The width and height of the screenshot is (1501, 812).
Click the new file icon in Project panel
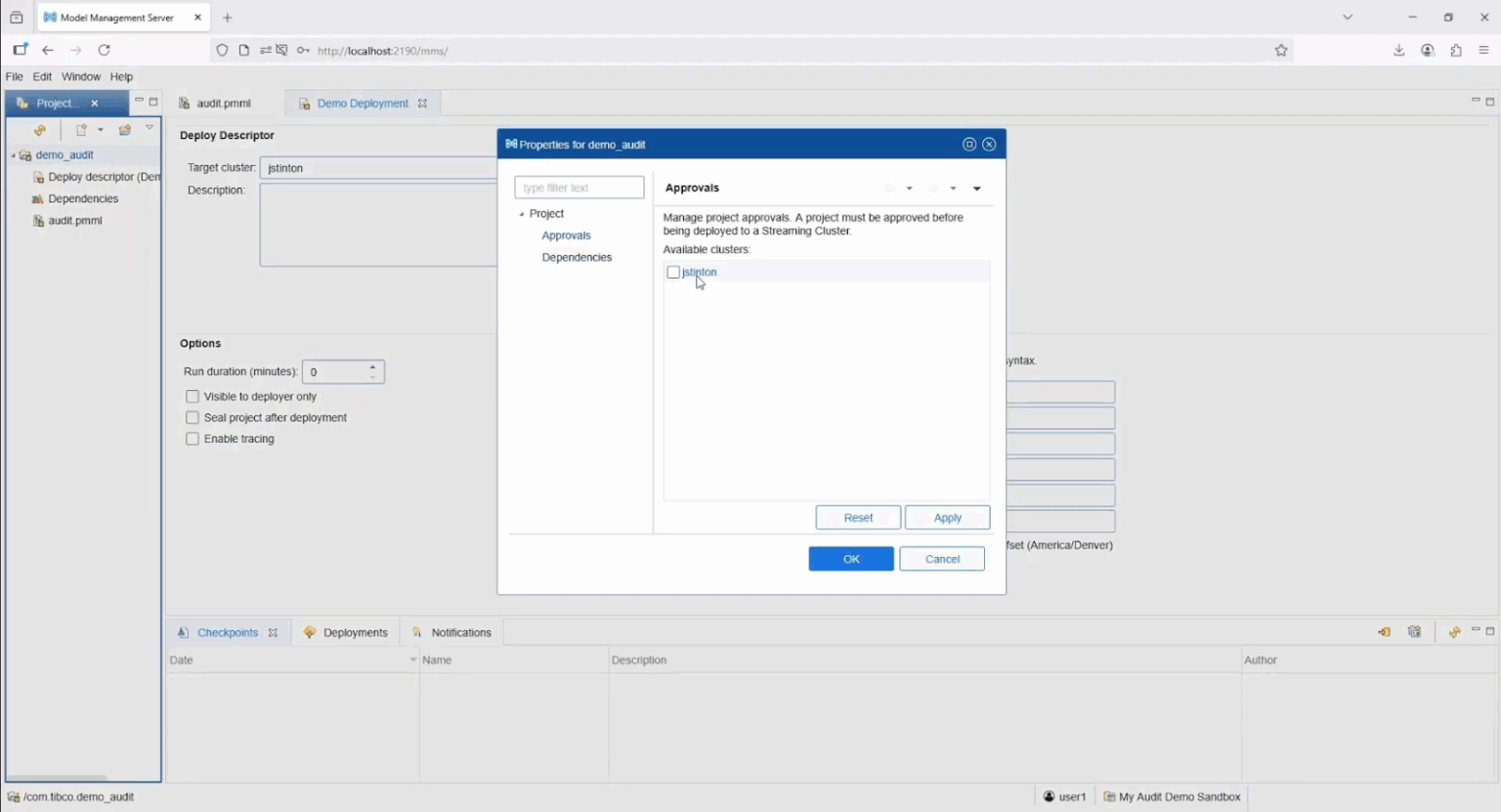tap(80, 129)
